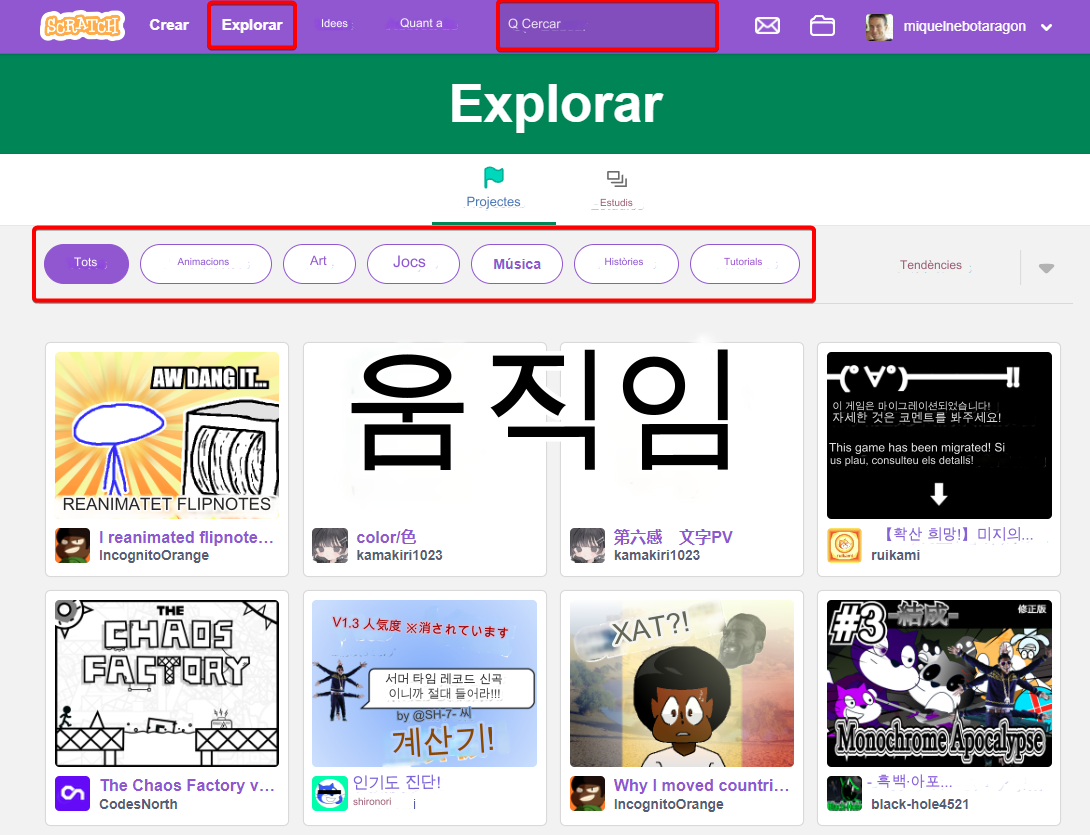Image resolution: width=1090 pixels, height=835 pixels.
Task: Open My Stuff folder icon
Action: tap(822, 26)
